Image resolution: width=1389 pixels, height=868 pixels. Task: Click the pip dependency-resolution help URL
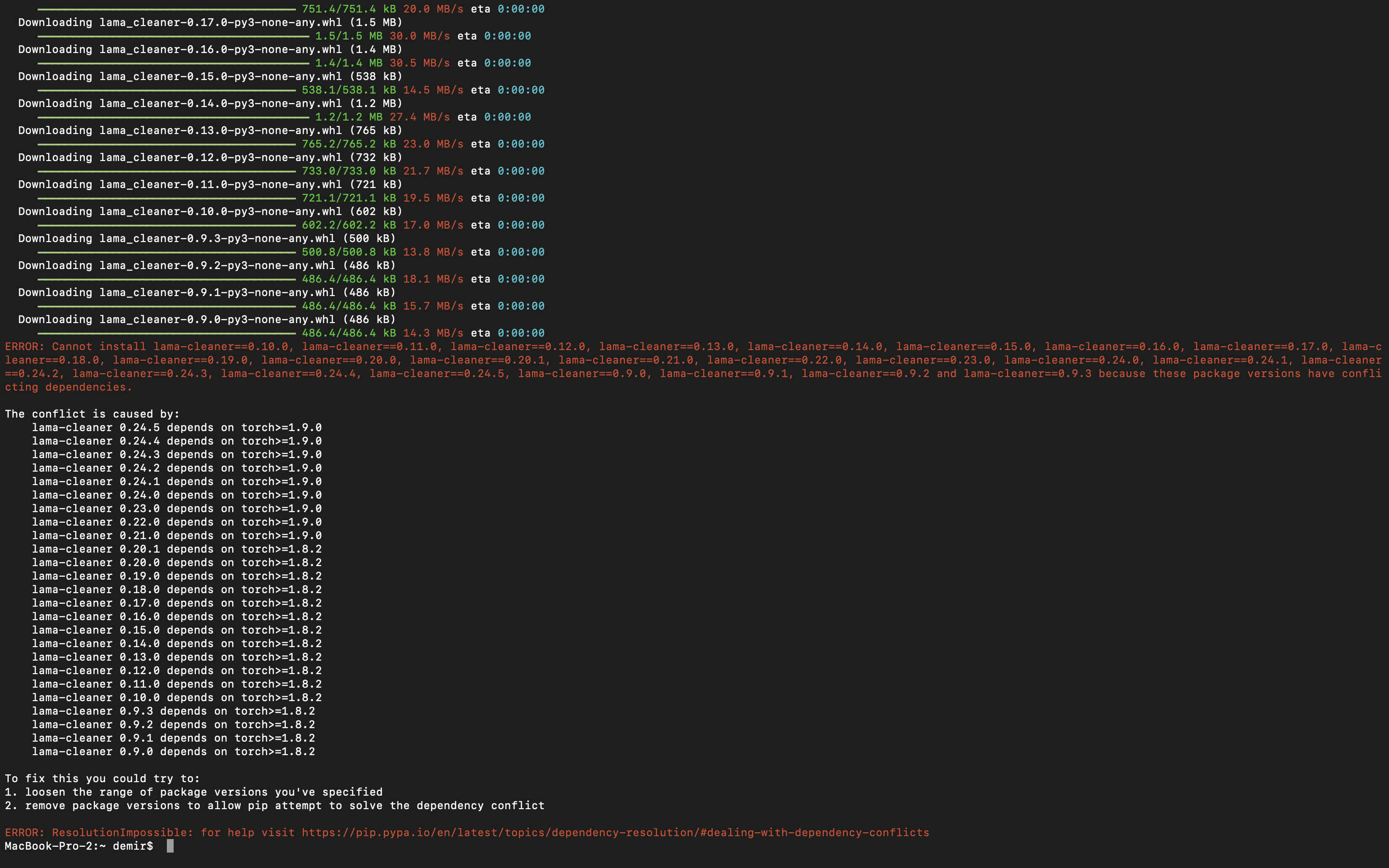click(x=615, y=832)
